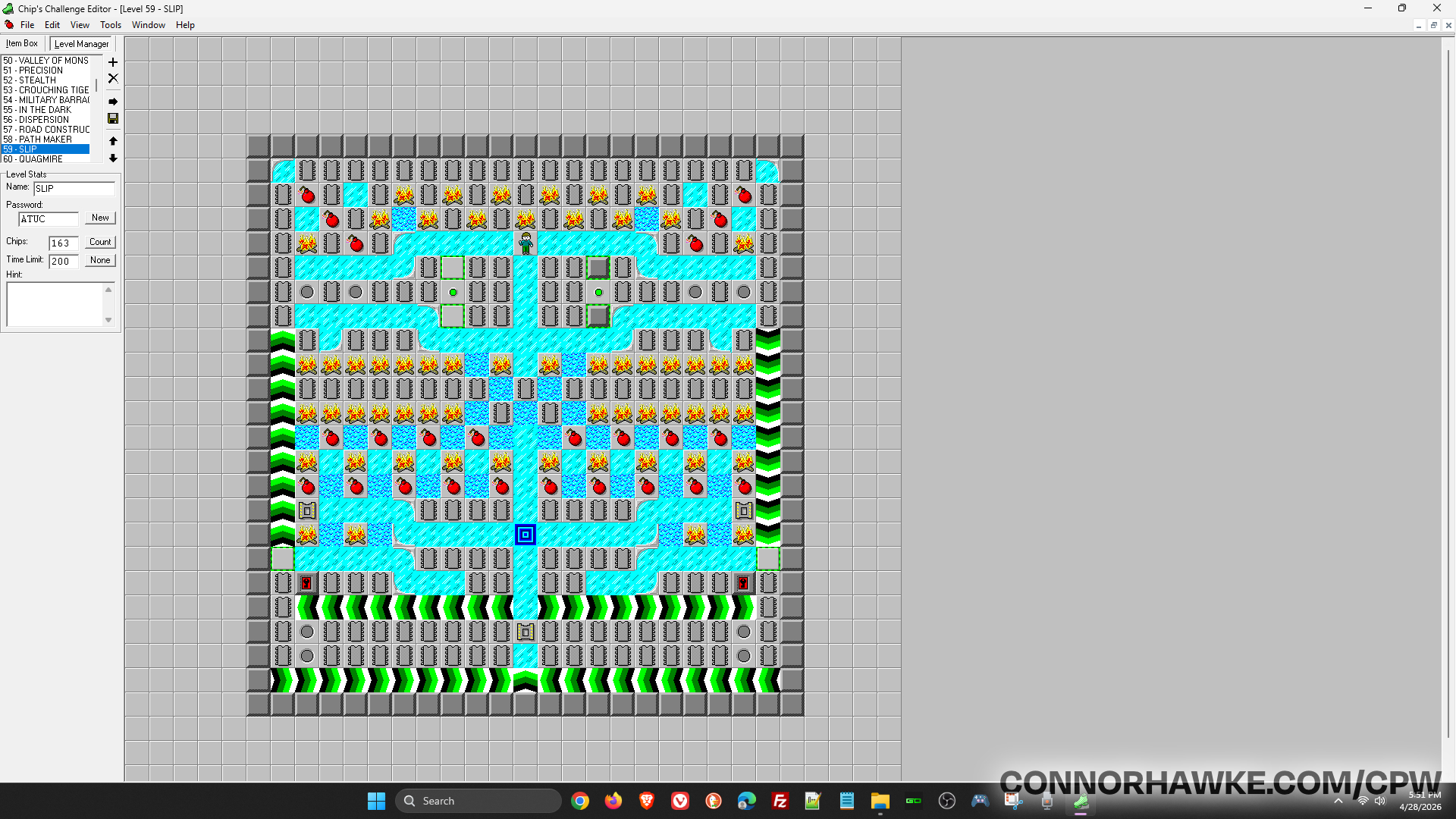This screenshot has height=819, width=1456.
Task: Select level 52 - STEALTH
Action: [x=46, y=80]
